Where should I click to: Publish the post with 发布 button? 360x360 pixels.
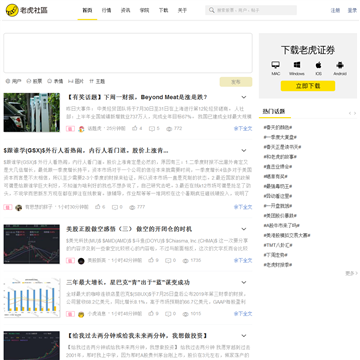pos(236,82)
